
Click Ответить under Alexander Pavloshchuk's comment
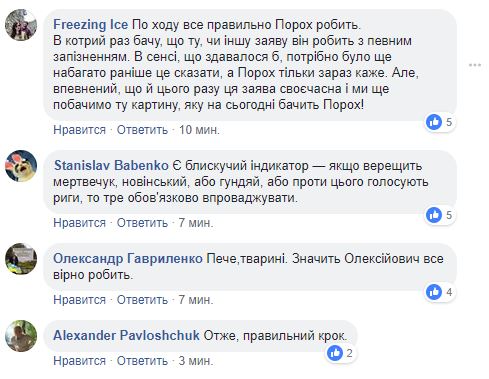142,361
